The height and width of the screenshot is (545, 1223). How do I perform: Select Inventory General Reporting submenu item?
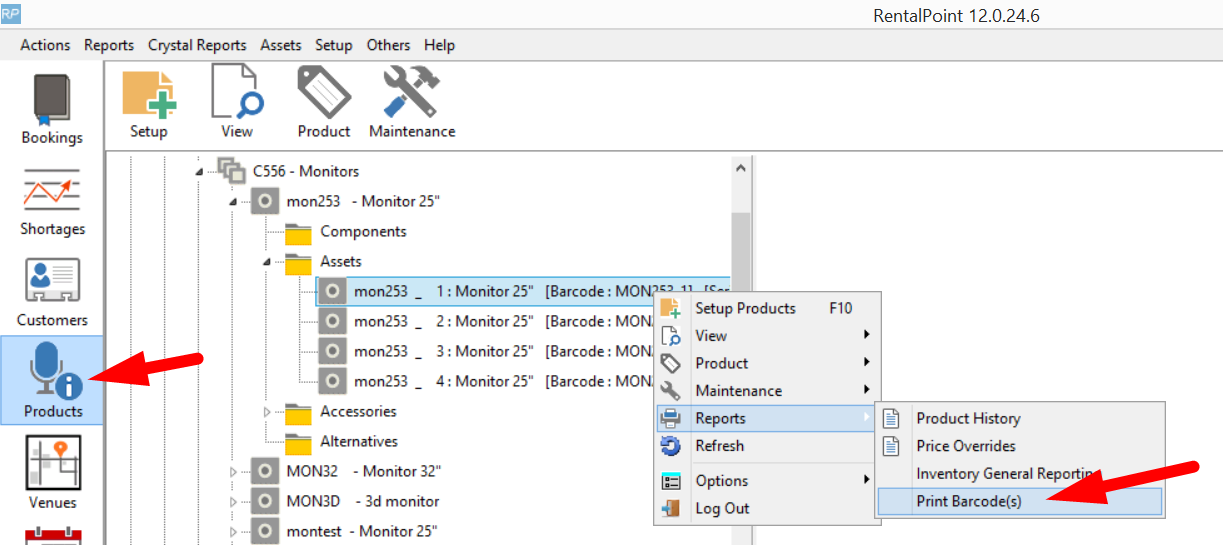point(1018,473)
